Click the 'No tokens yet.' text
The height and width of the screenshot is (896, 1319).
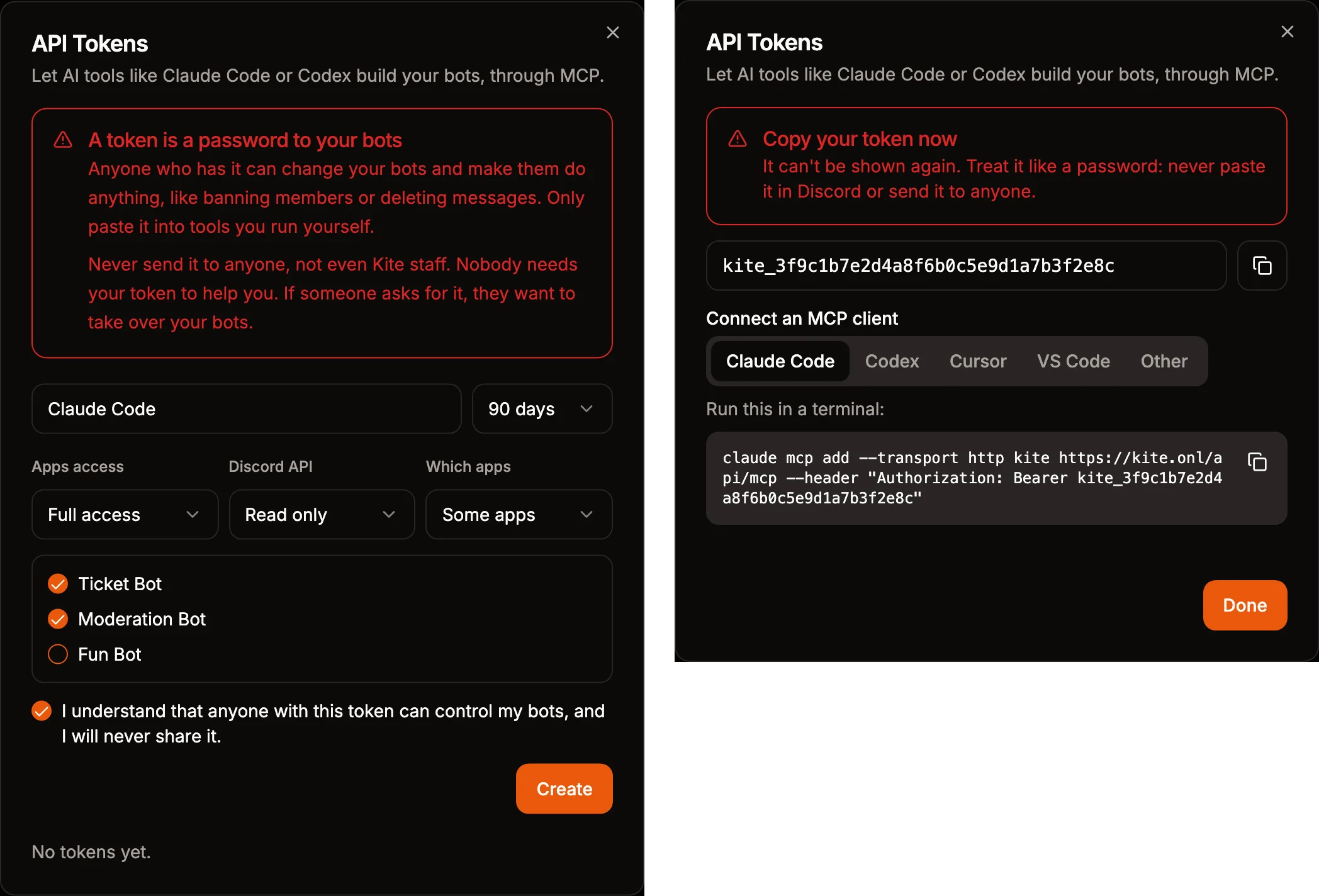point(91,852)
